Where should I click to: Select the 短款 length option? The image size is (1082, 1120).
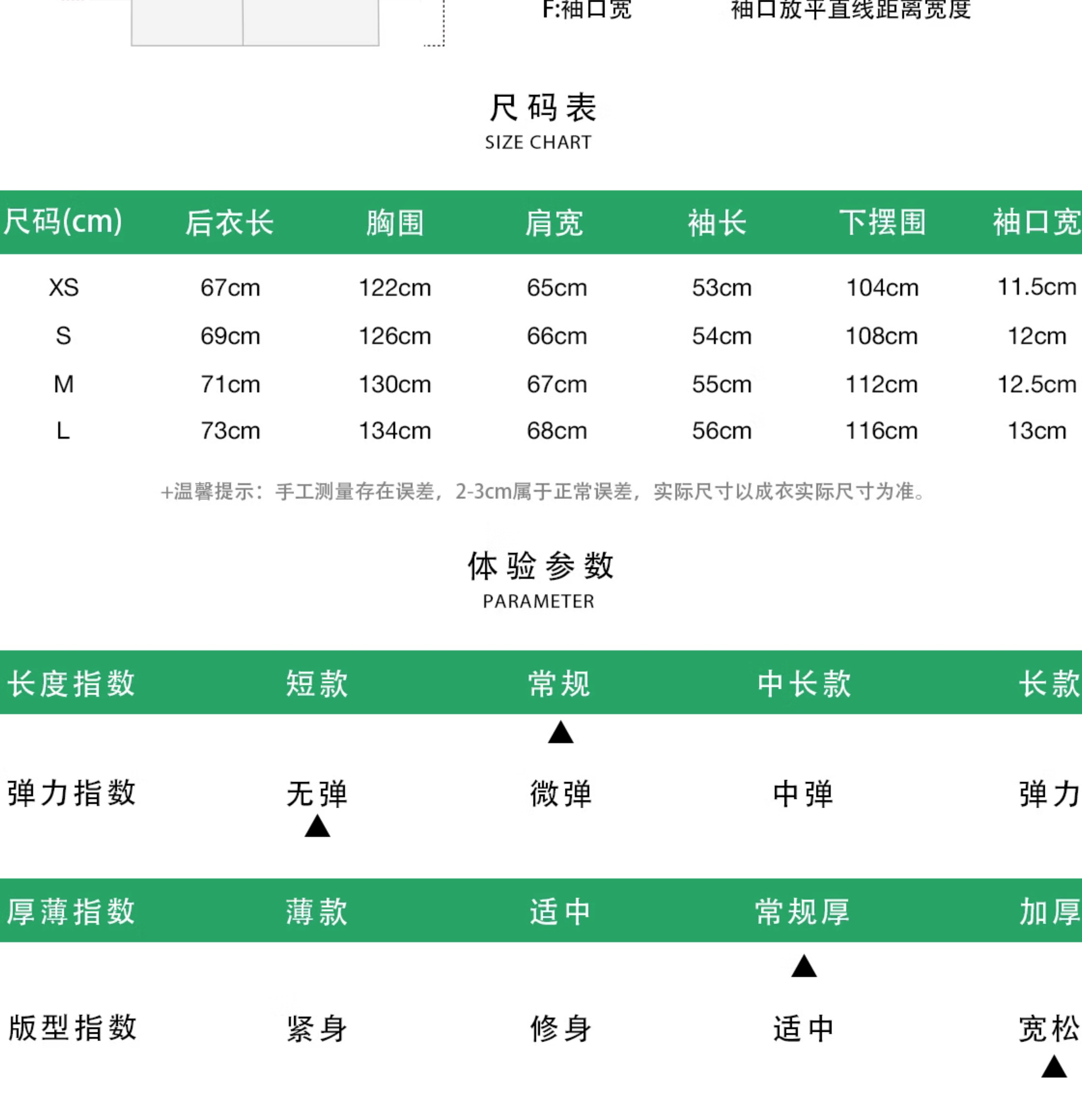(317, 683)
